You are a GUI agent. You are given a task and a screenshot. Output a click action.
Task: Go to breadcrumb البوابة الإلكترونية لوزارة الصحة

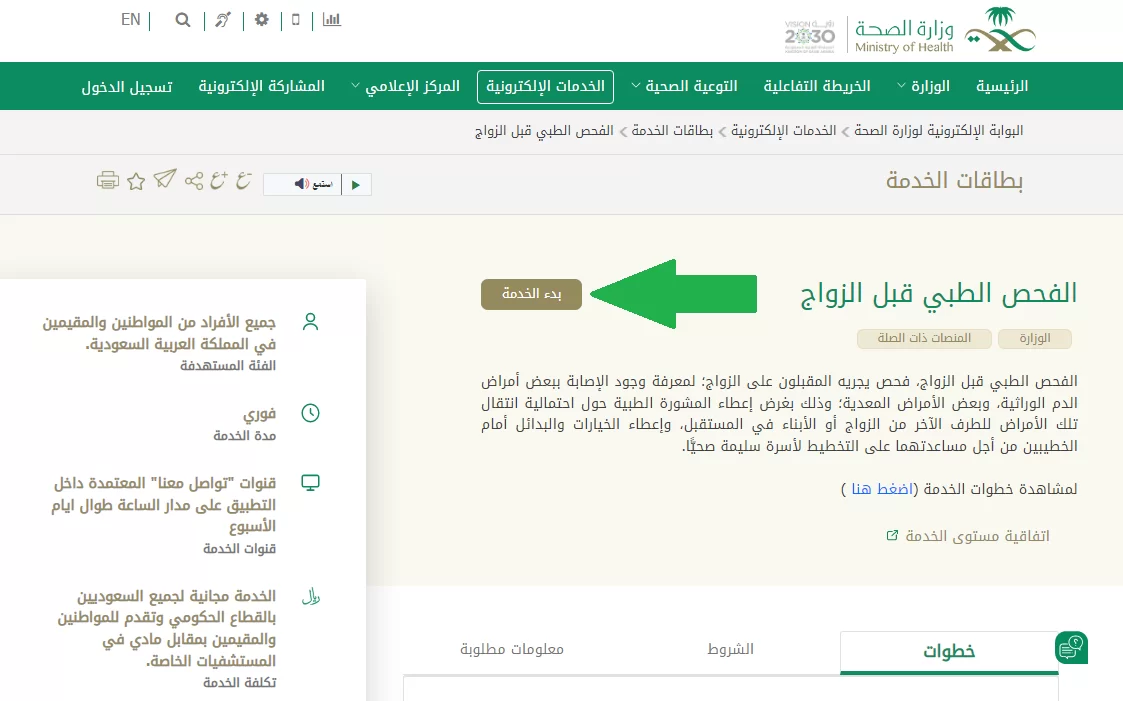(938, 130)
